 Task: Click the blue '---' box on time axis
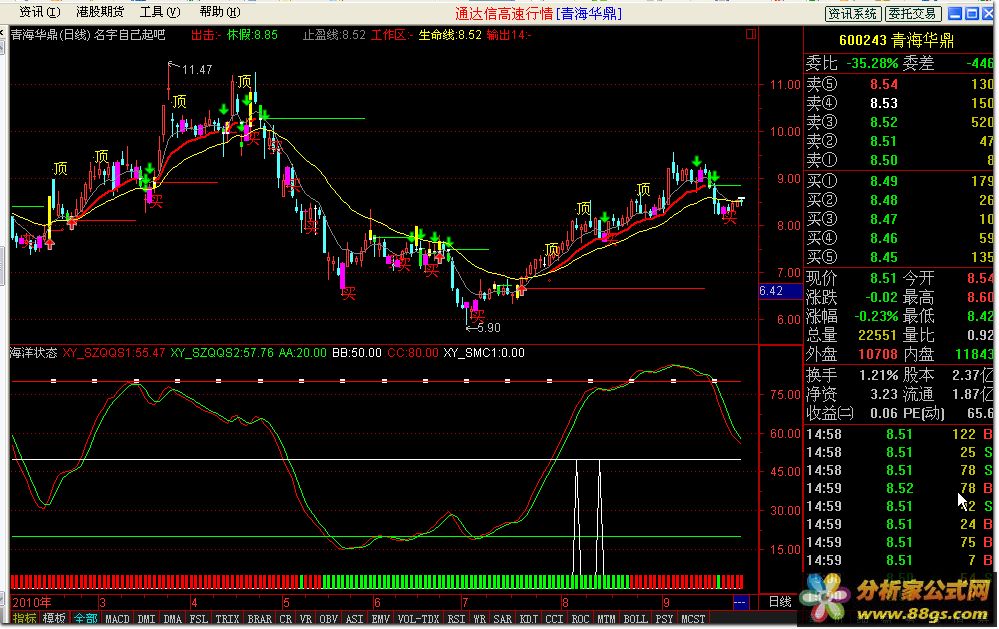tap(740, 602)
